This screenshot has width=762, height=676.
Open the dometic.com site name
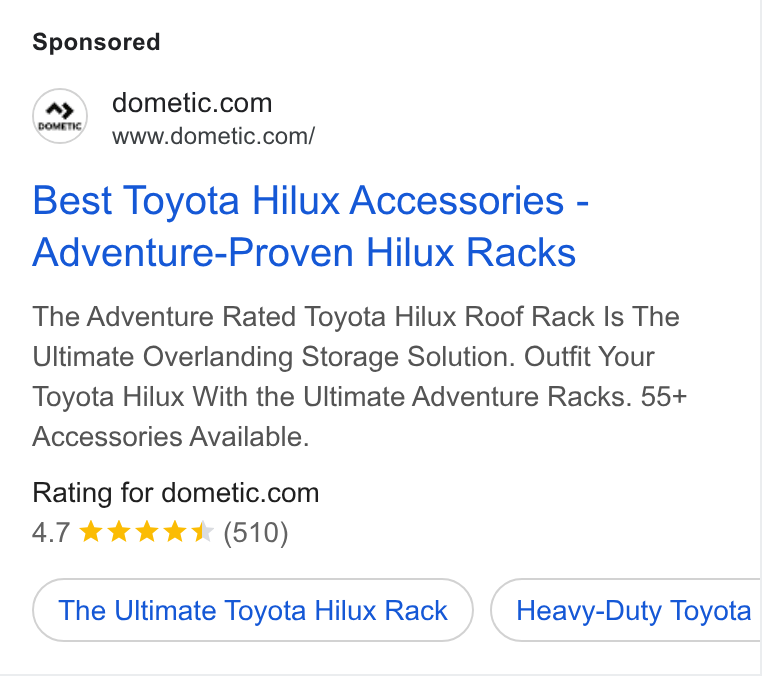pyautogui.click(x=192, y=103)
